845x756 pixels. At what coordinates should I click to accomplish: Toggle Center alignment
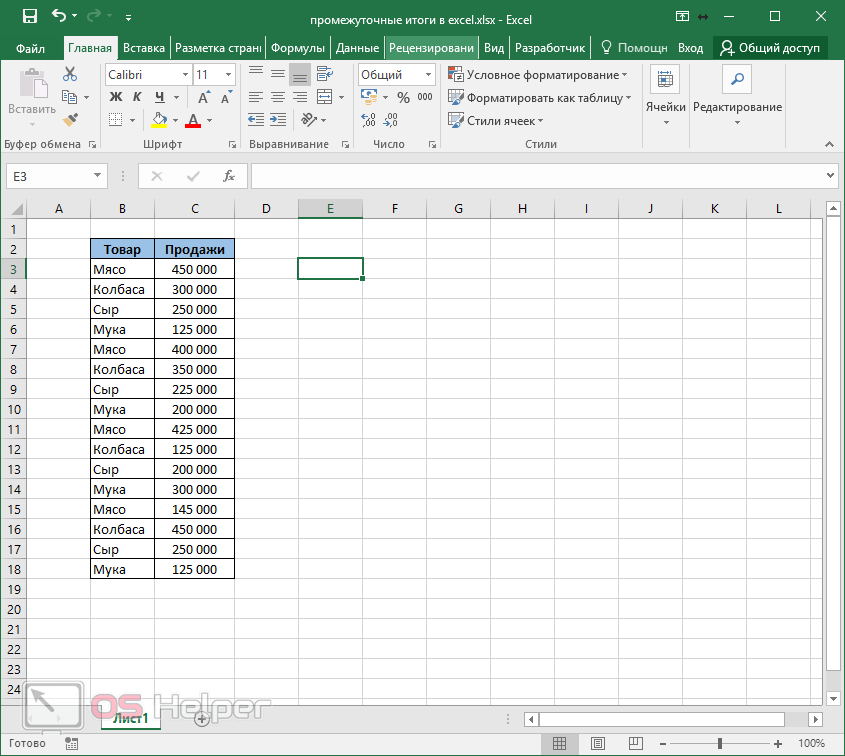278,97
